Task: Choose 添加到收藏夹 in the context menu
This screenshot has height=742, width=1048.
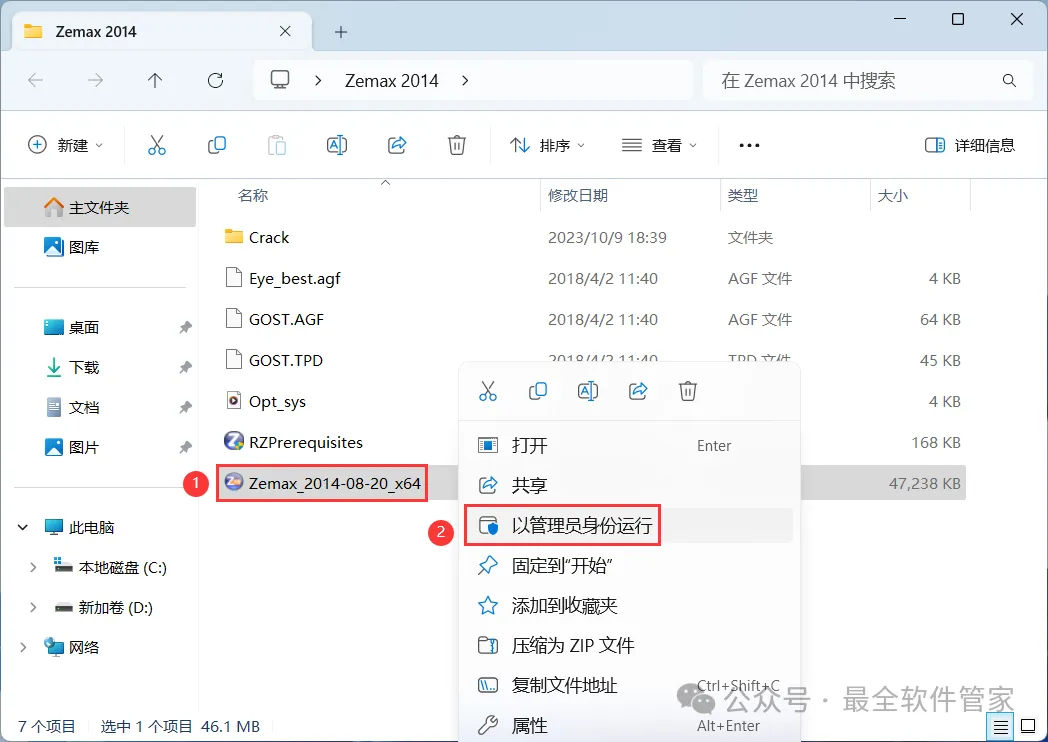Action: pos(629,606)
